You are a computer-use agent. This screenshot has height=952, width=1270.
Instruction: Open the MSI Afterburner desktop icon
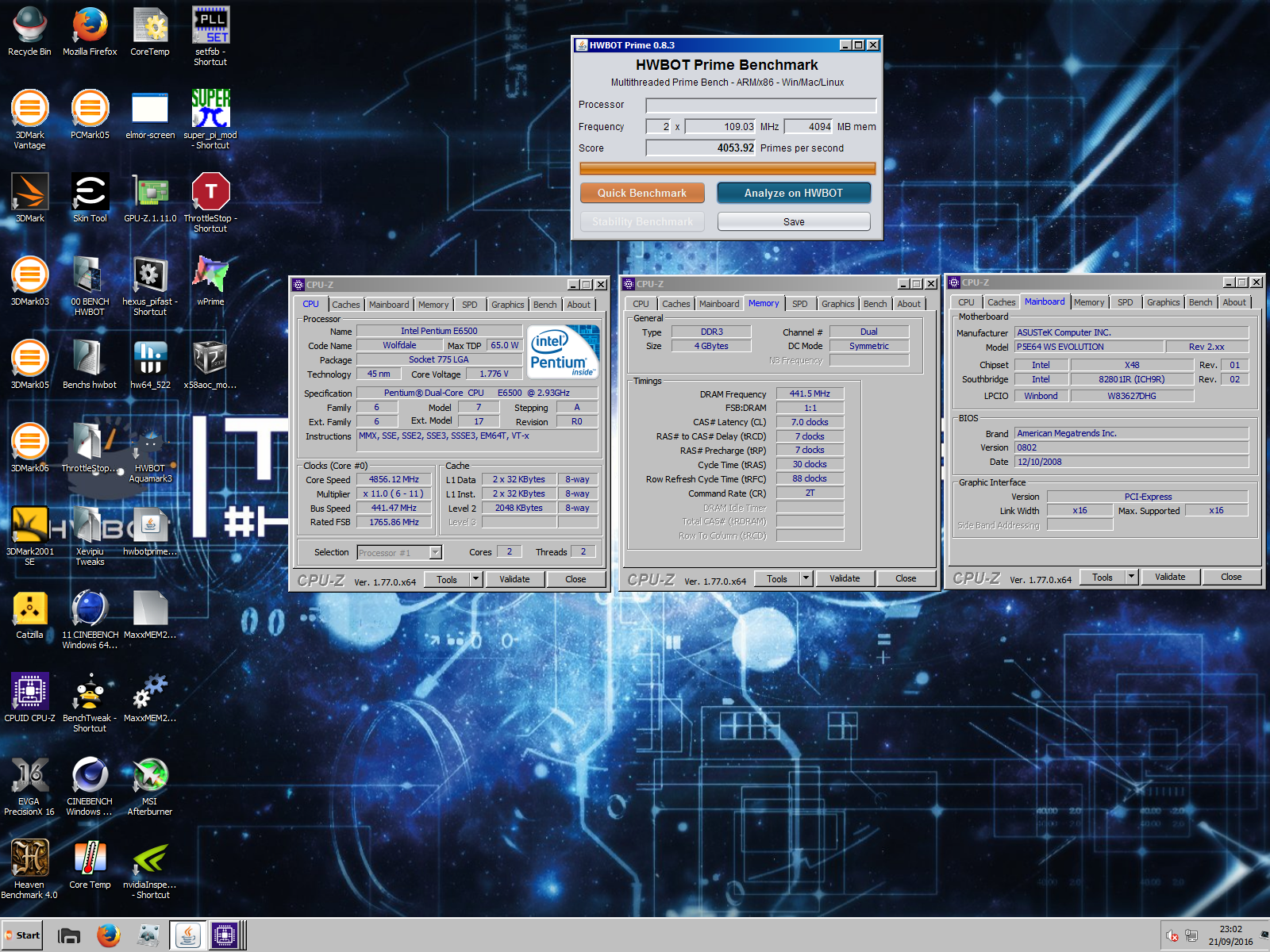[150, 786]
